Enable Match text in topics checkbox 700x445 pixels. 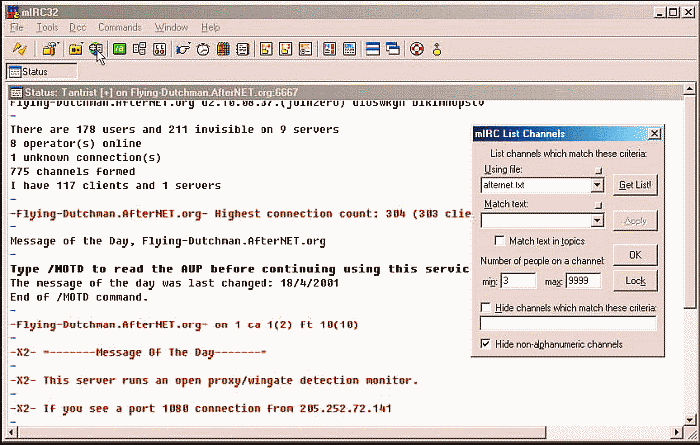(x=499, y=241)
